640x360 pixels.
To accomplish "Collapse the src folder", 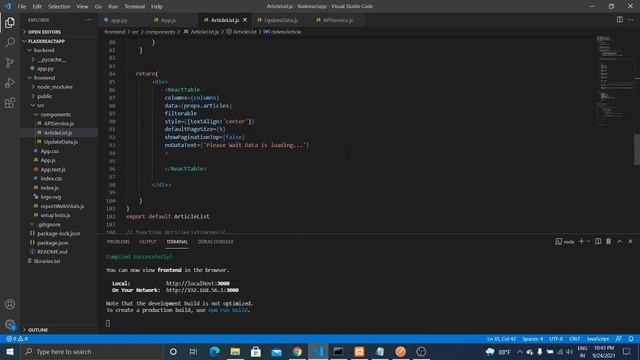I will coord(40,105).
